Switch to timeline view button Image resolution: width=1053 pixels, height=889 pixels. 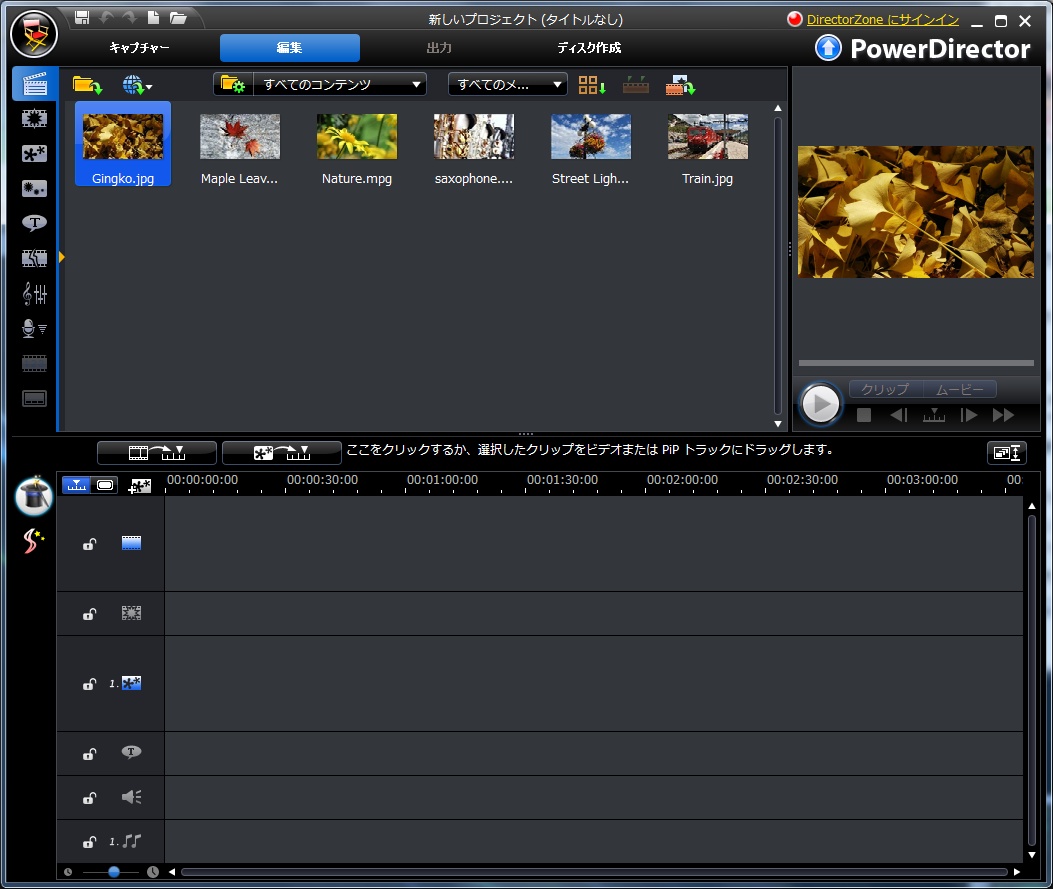(x=77, y=485)
